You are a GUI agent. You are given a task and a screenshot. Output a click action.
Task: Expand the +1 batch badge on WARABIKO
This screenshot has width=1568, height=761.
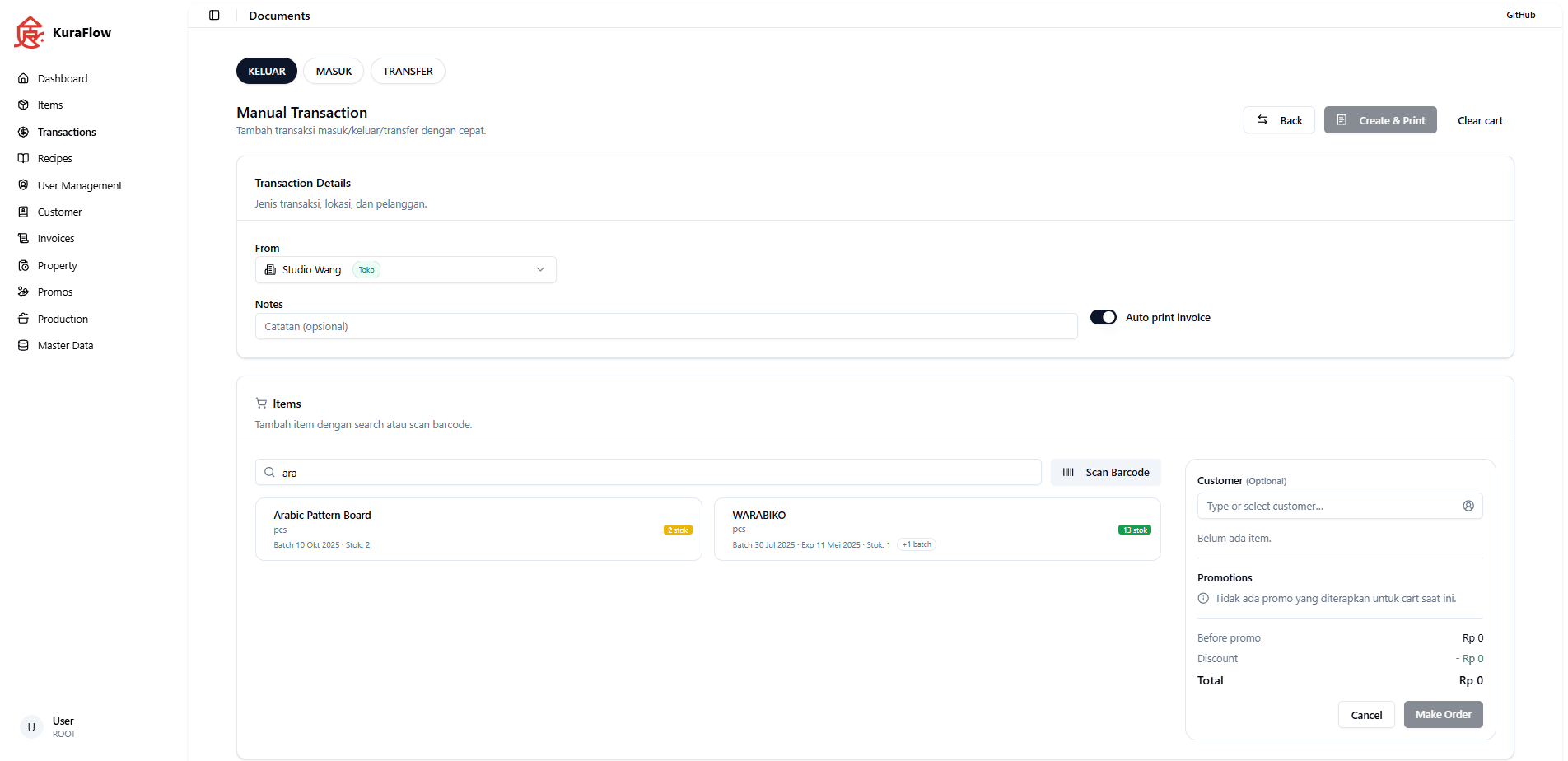click(x=916, y=544)
